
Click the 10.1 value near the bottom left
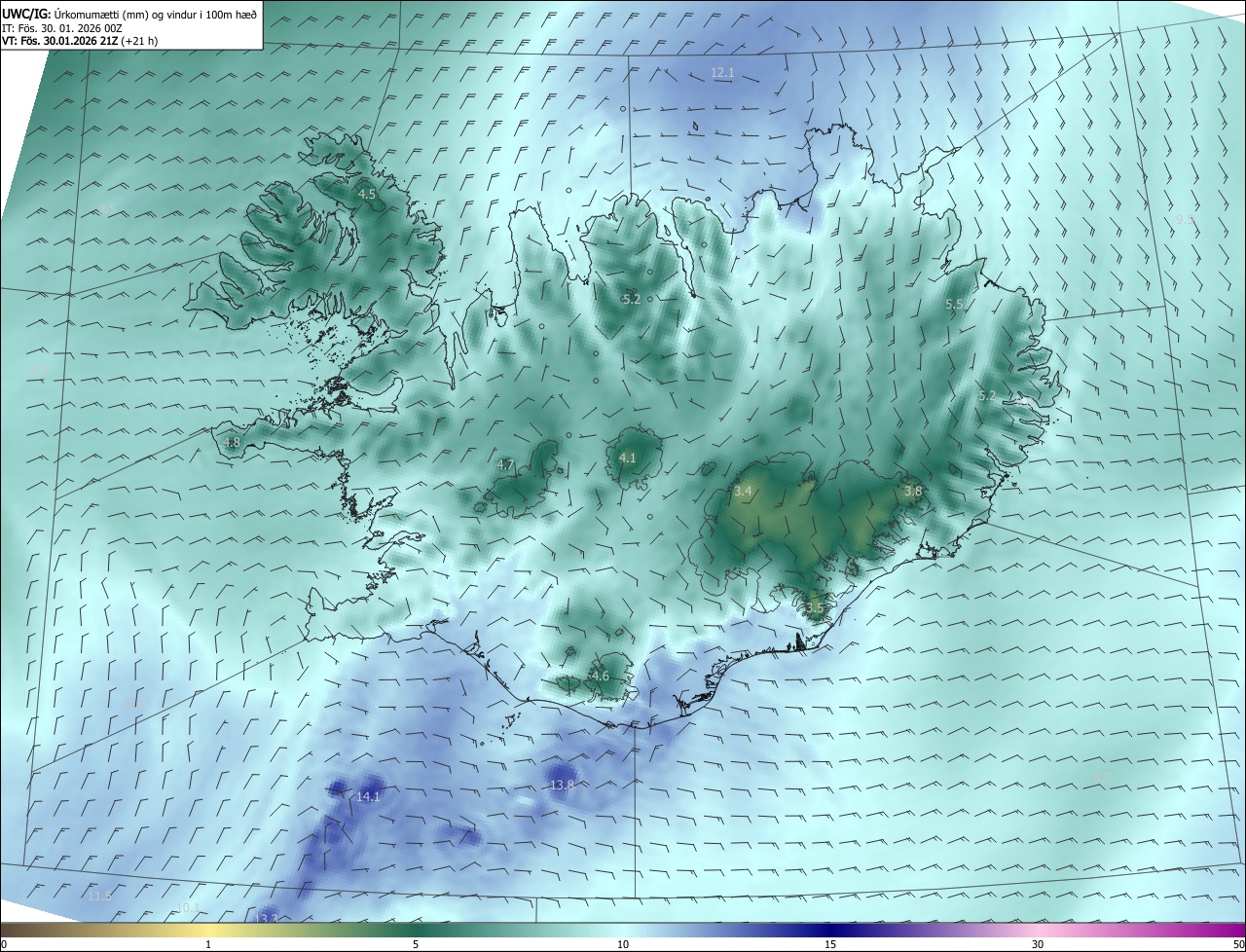188,908
